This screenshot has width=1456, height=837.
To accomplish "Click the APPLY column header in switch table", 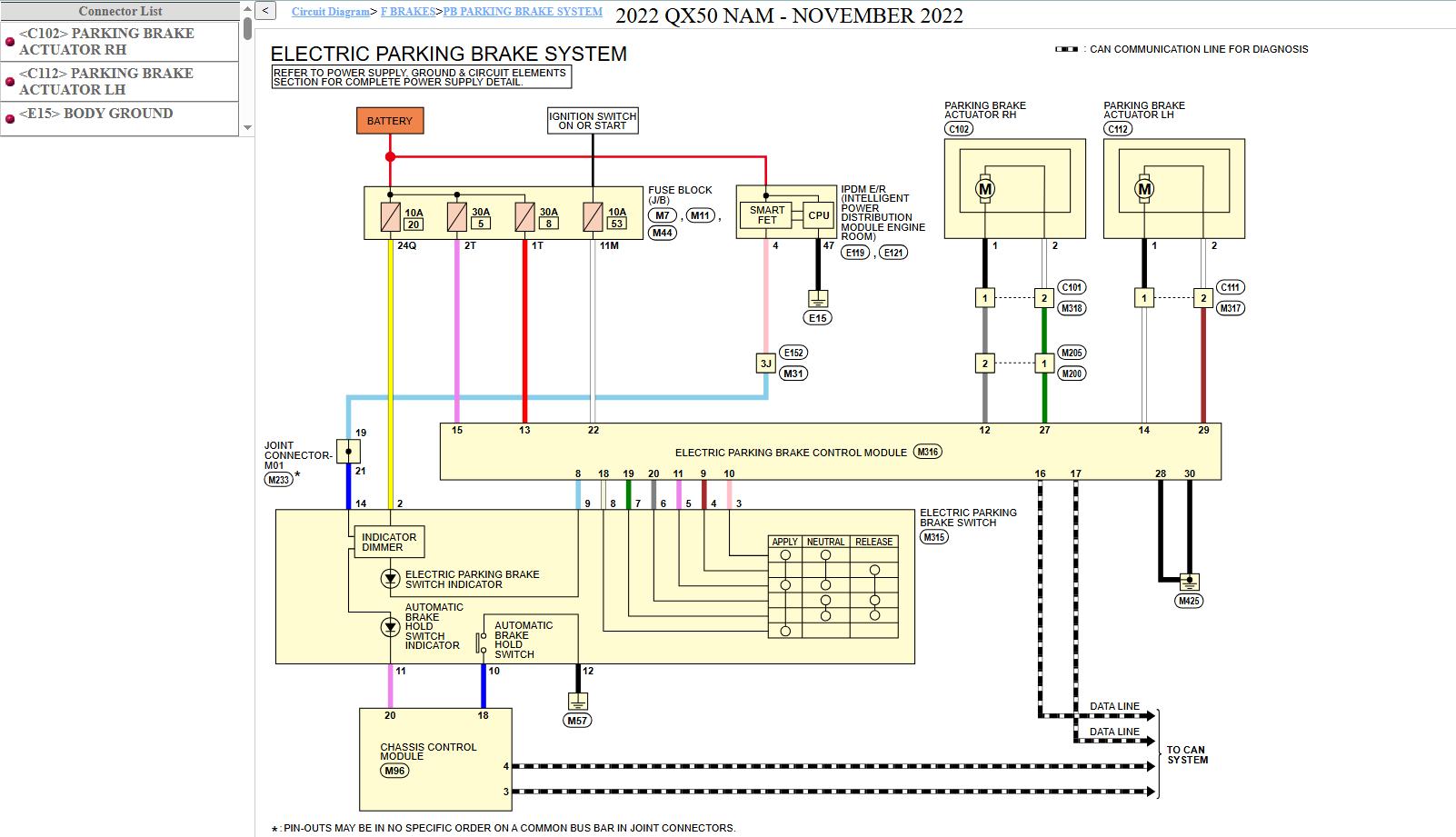I will tap(785, 542).
